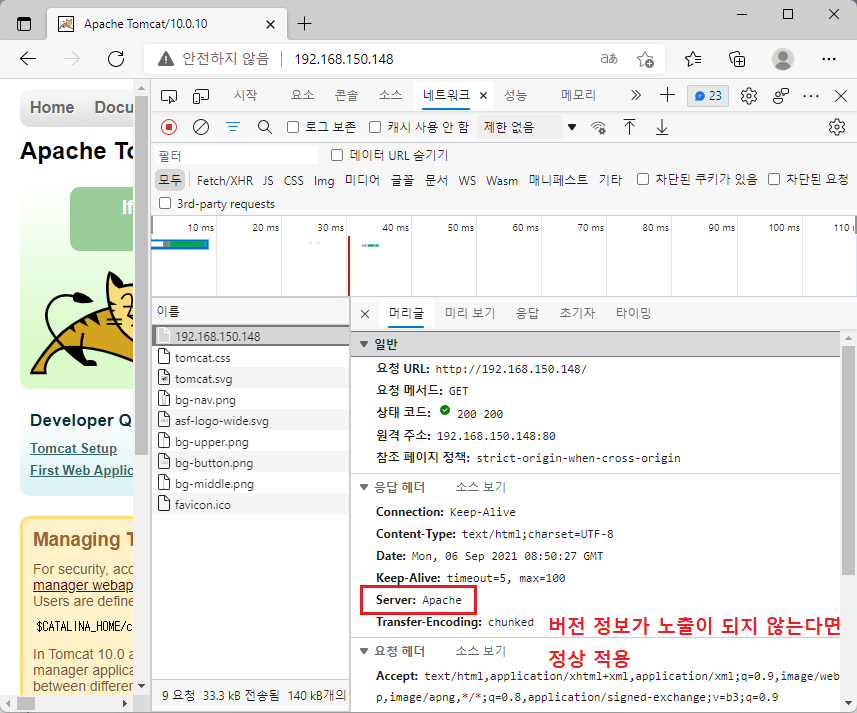The image size is (857, 713).
Task: Switch to the 소스 tab
Action: tap(390, 95)
